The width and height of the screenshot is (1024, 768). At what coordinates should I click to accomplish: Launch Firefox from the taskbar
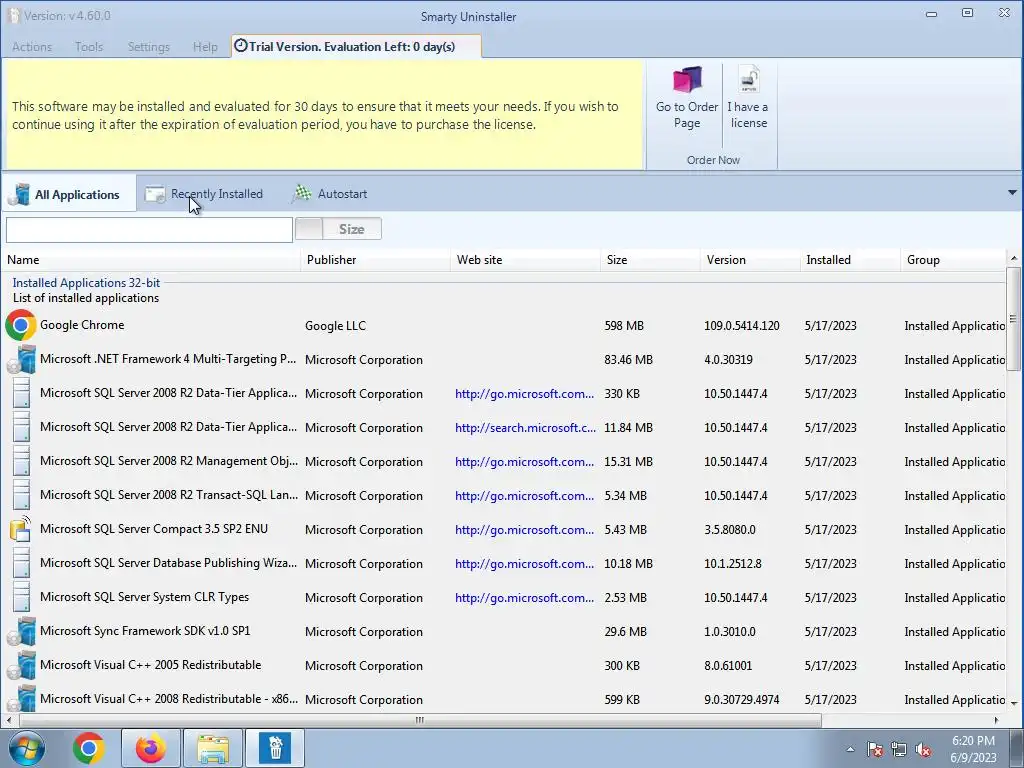(151, 748)
